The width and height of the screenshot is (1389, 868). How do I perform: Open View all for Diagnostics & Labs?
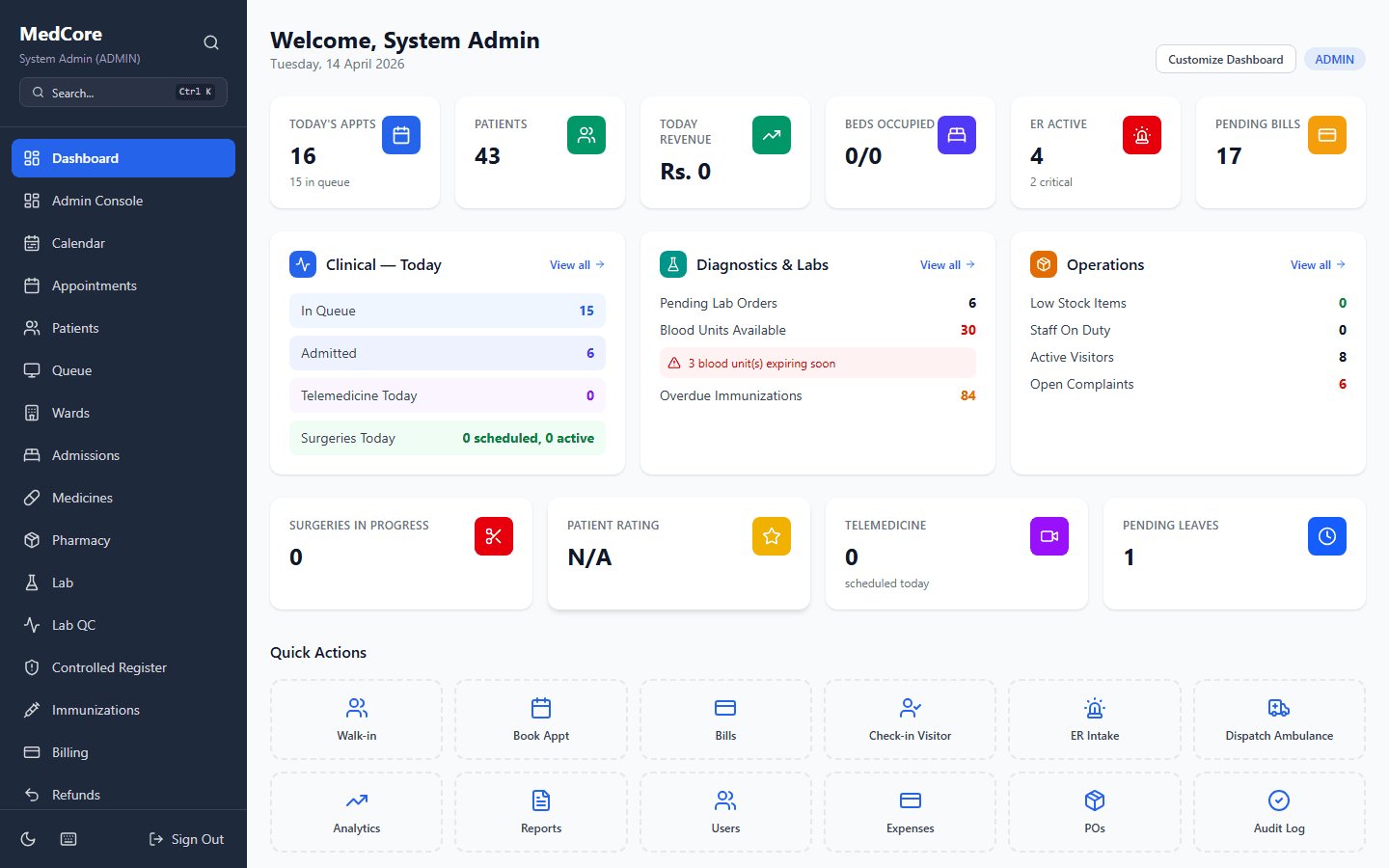click(x=947, y=264)
